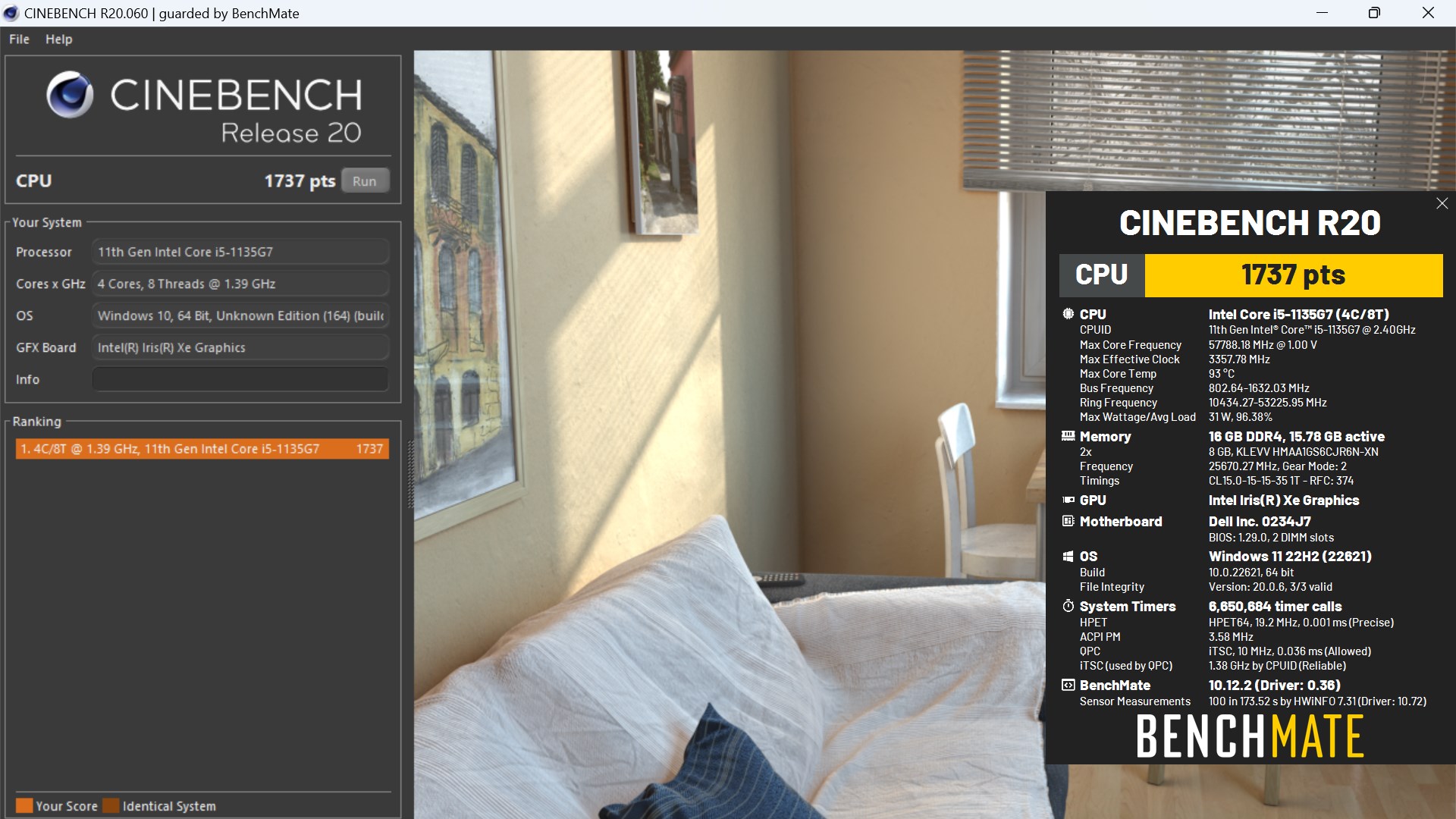Image resolution: width=1456 pixels, height=819 pixels.
Task: Click the Max Wattage/Avg Load 31 W value
Action: [x=1241, y=417]
